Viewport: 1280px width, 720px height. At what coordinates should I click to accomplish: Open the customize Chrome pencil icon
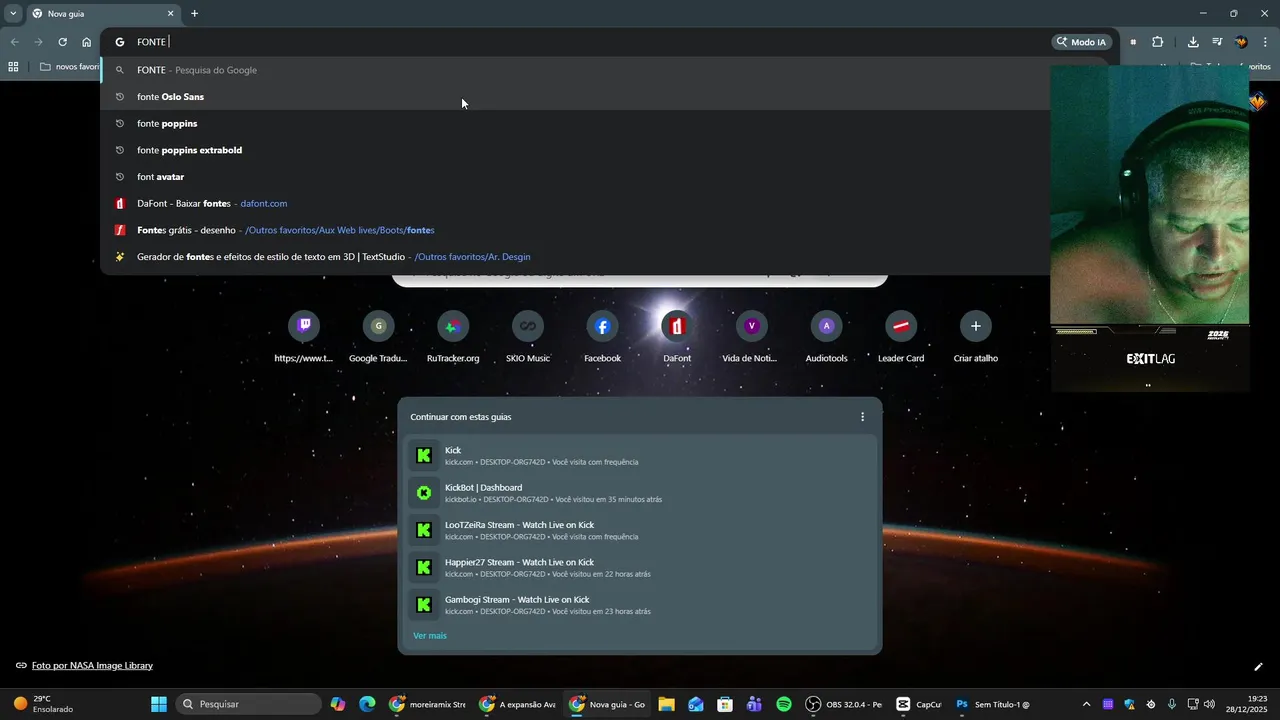(x=1258, y=666)
